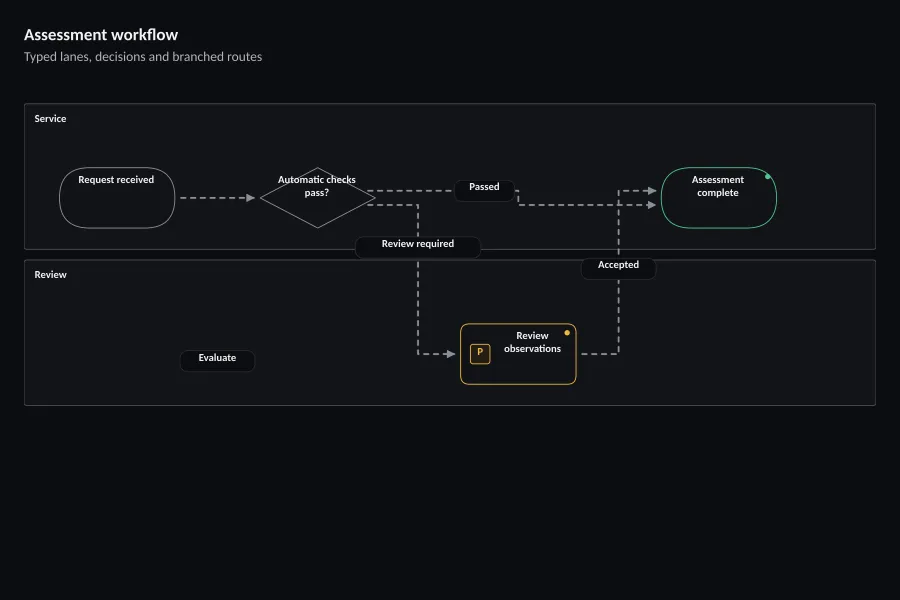This screenshot has height=600, width=900.
Task: Open the Review observations task node
Action: pyautogui.click(x=518, y=354)
